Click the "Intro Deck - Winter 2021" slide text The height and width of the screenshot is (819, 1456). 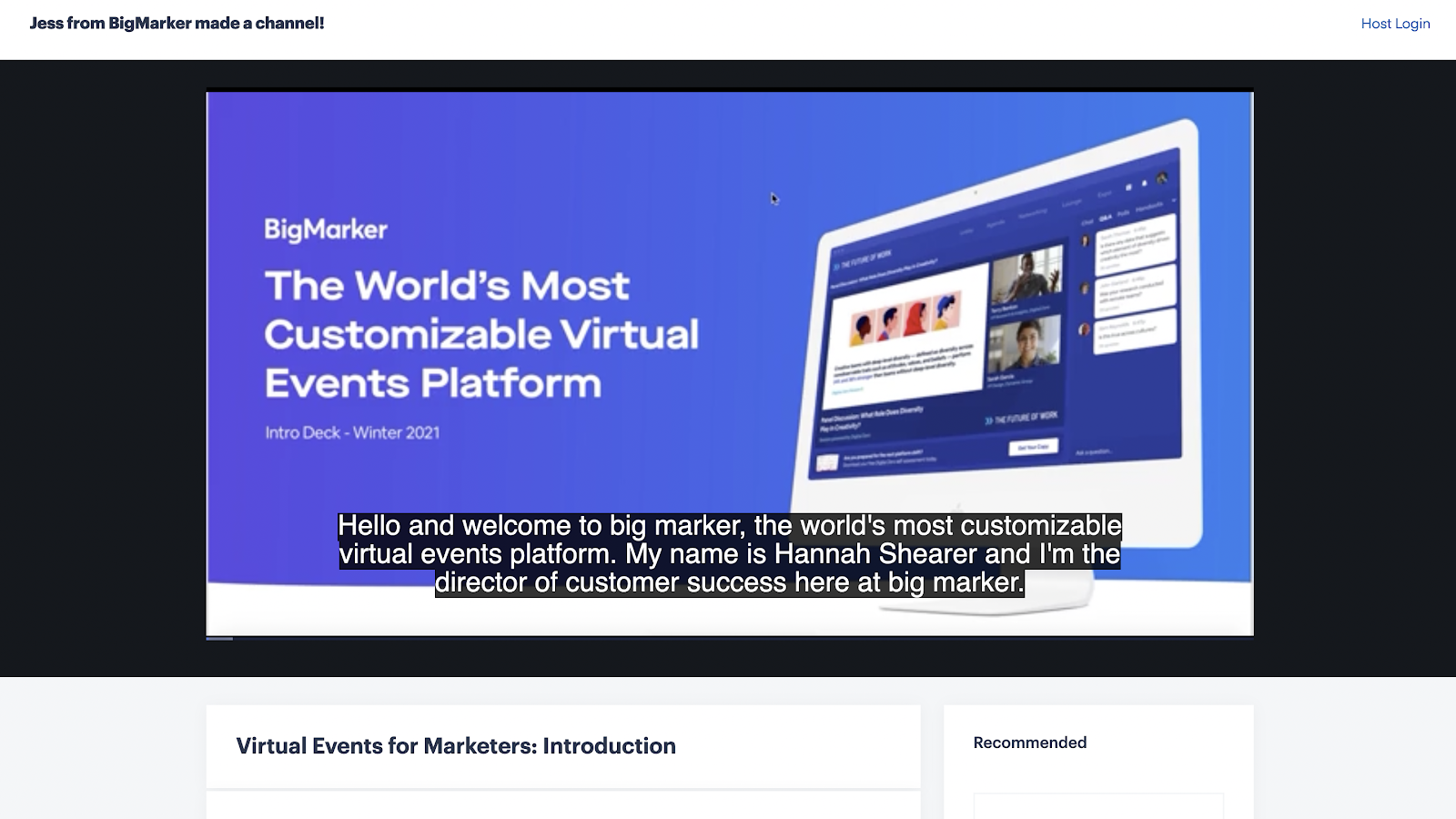coord(352,433)
